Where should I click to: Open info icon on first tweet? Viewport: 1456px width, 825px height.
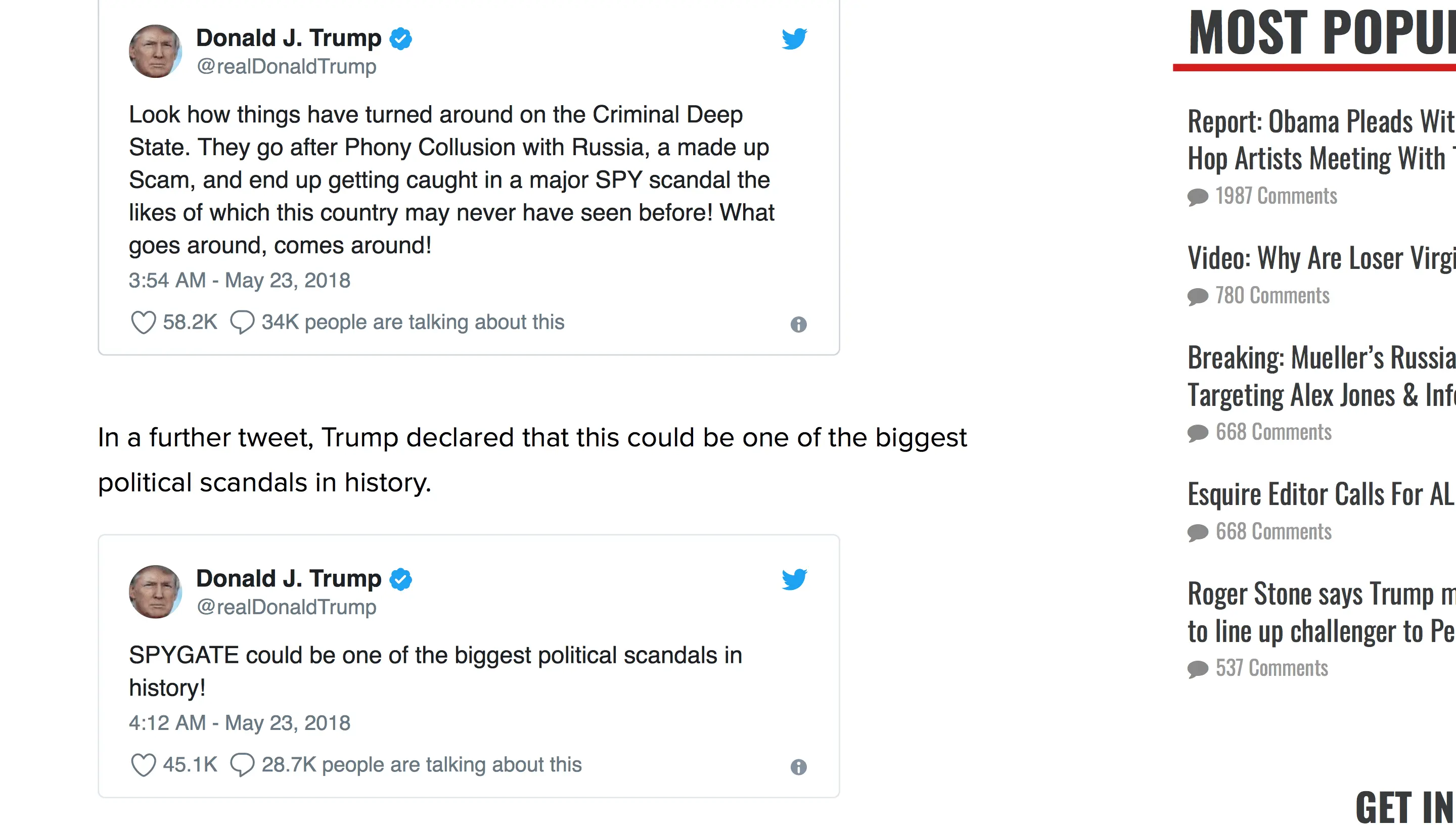click(x=798, y=325)
